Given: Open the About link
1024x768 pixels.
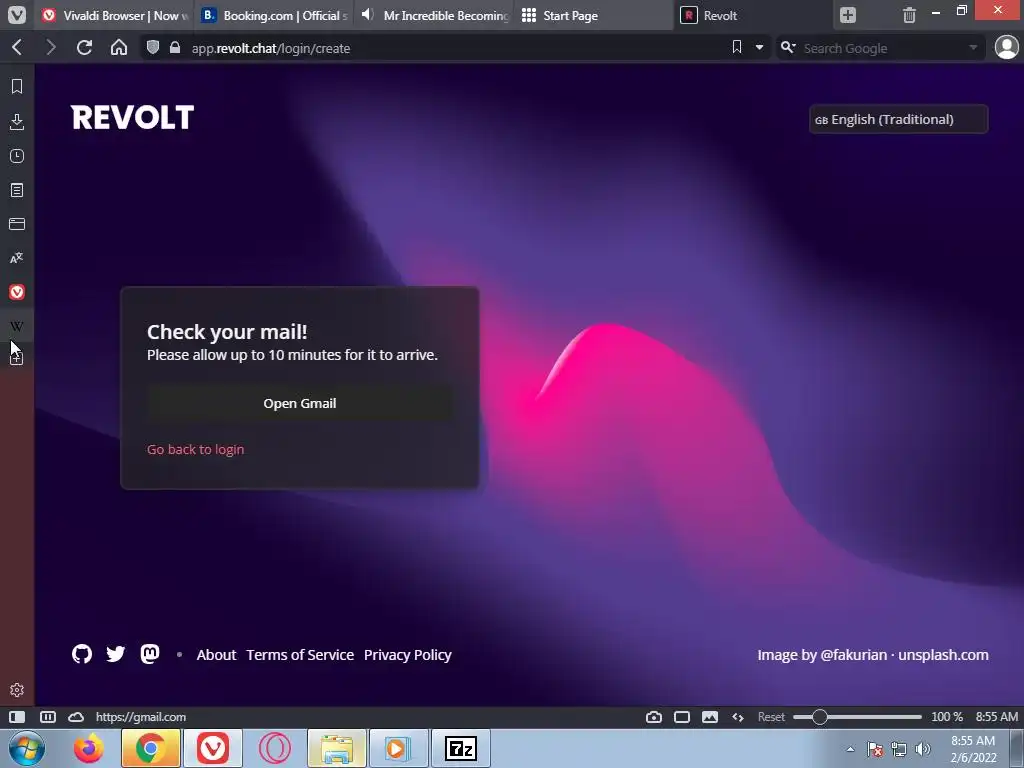Looking at the screenshot, I should [216, 655].
